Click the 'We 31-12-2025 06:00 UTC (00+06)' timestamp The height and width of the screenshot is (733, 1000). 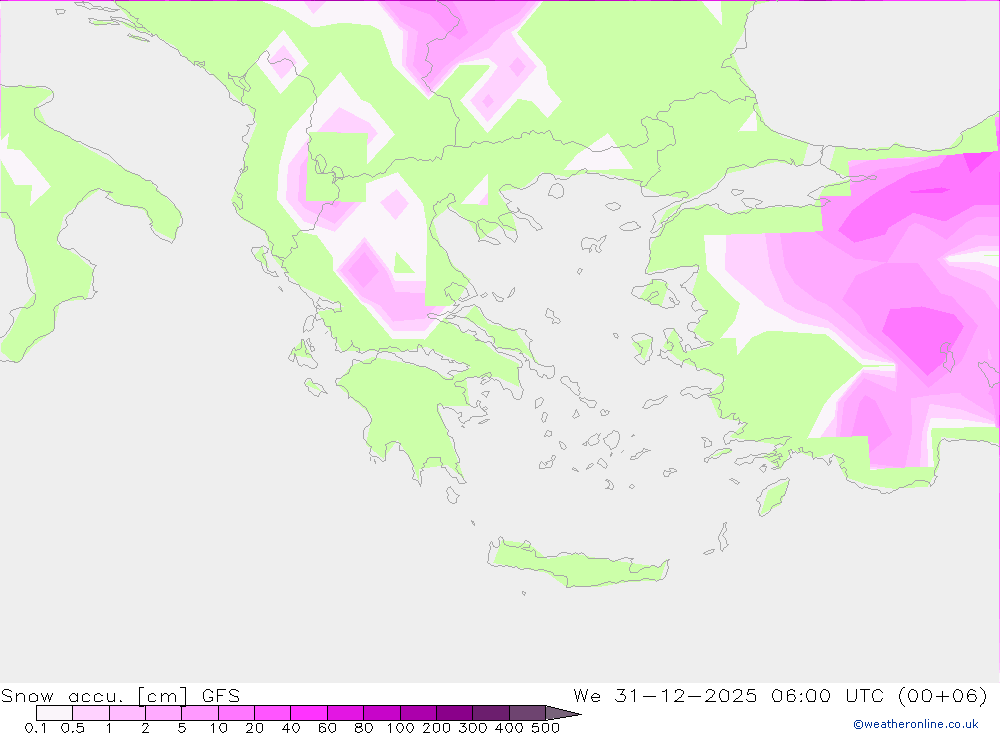click(x=781, y=695)
